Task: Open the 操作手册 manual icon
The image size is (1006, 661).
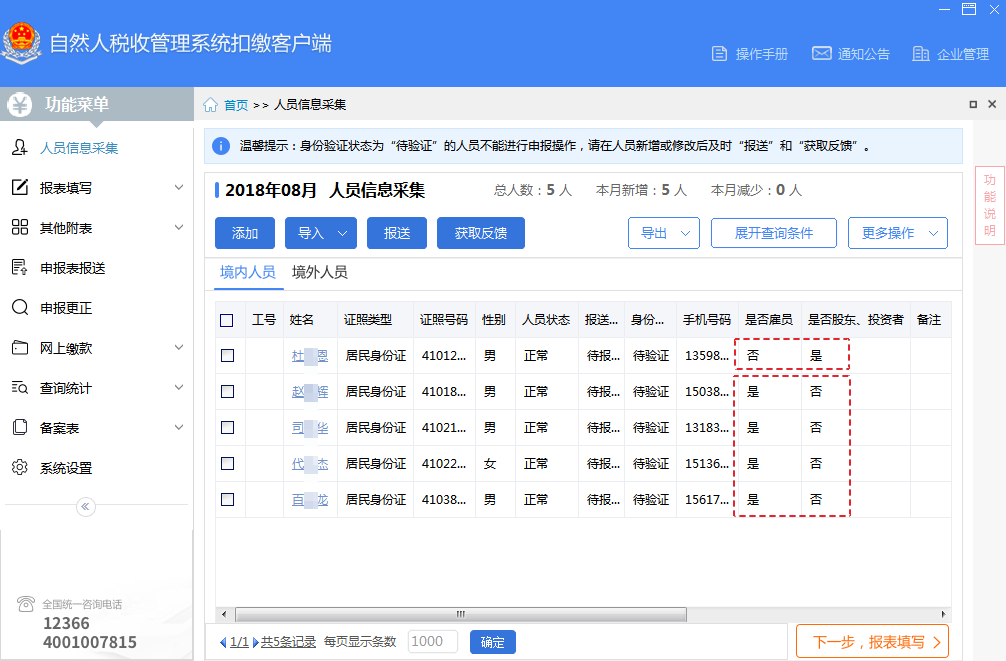Action: [x=719, y=54]
